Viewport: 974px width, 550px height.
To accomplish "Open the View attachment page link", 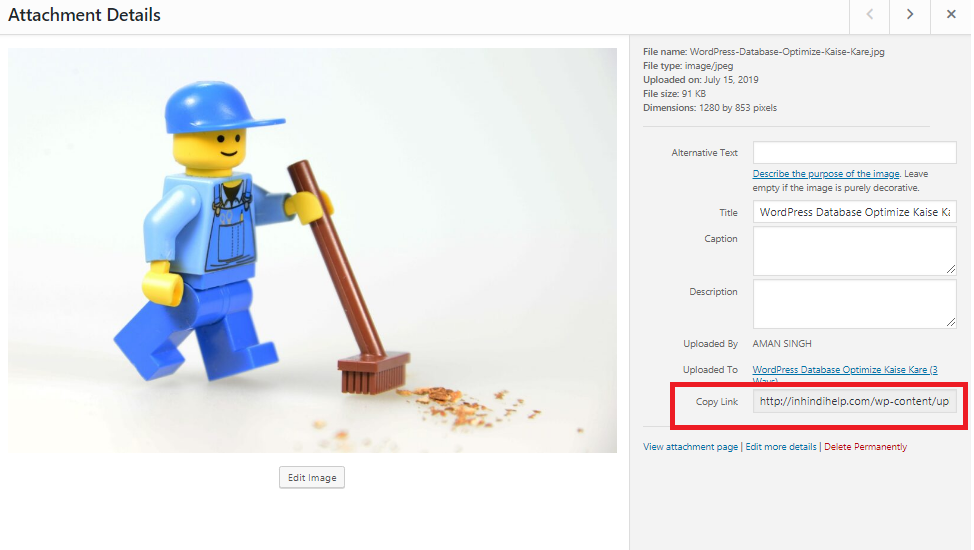I will click(x=690, y=447).
